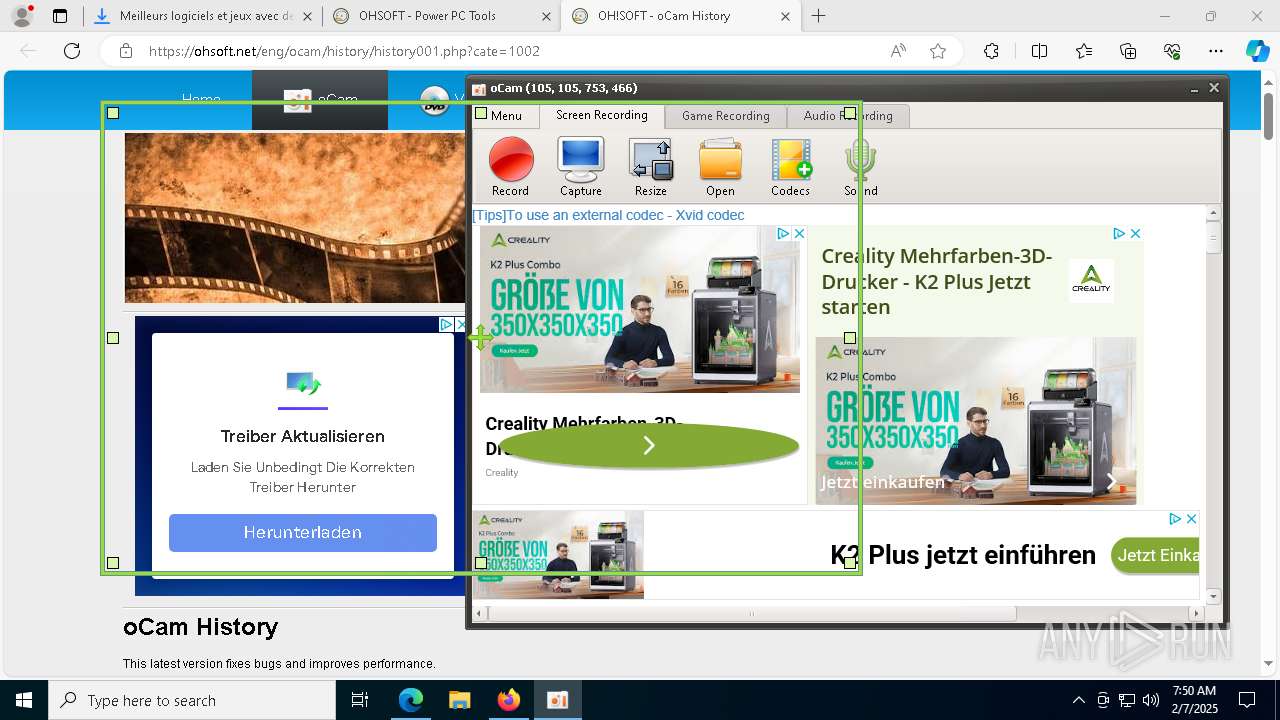Click the center move cross handle of the capture region
1280x720 pixels.
click(481, 338)
